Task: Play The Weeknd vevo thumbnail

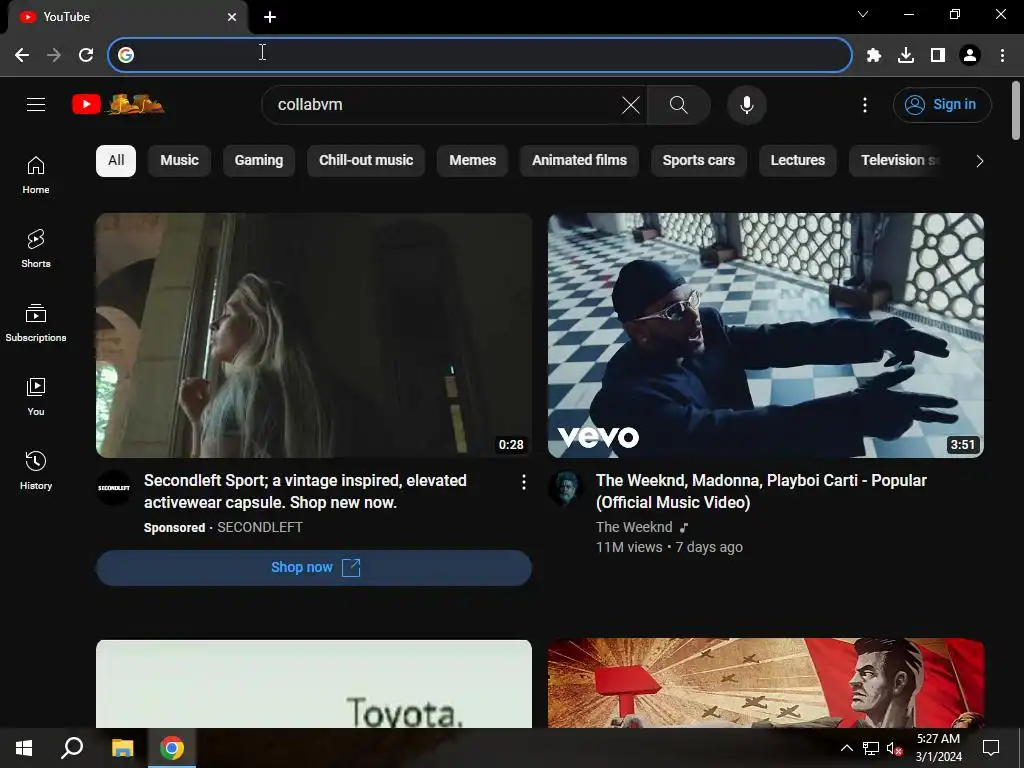Action: [x=766, y=335]
